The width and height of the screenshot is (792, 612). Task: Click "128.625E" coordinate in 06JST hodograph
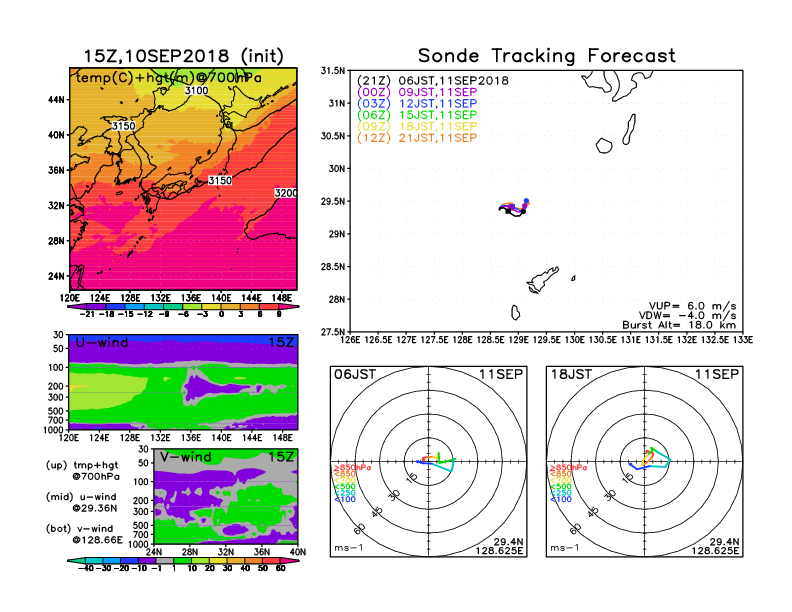[500, 551]
